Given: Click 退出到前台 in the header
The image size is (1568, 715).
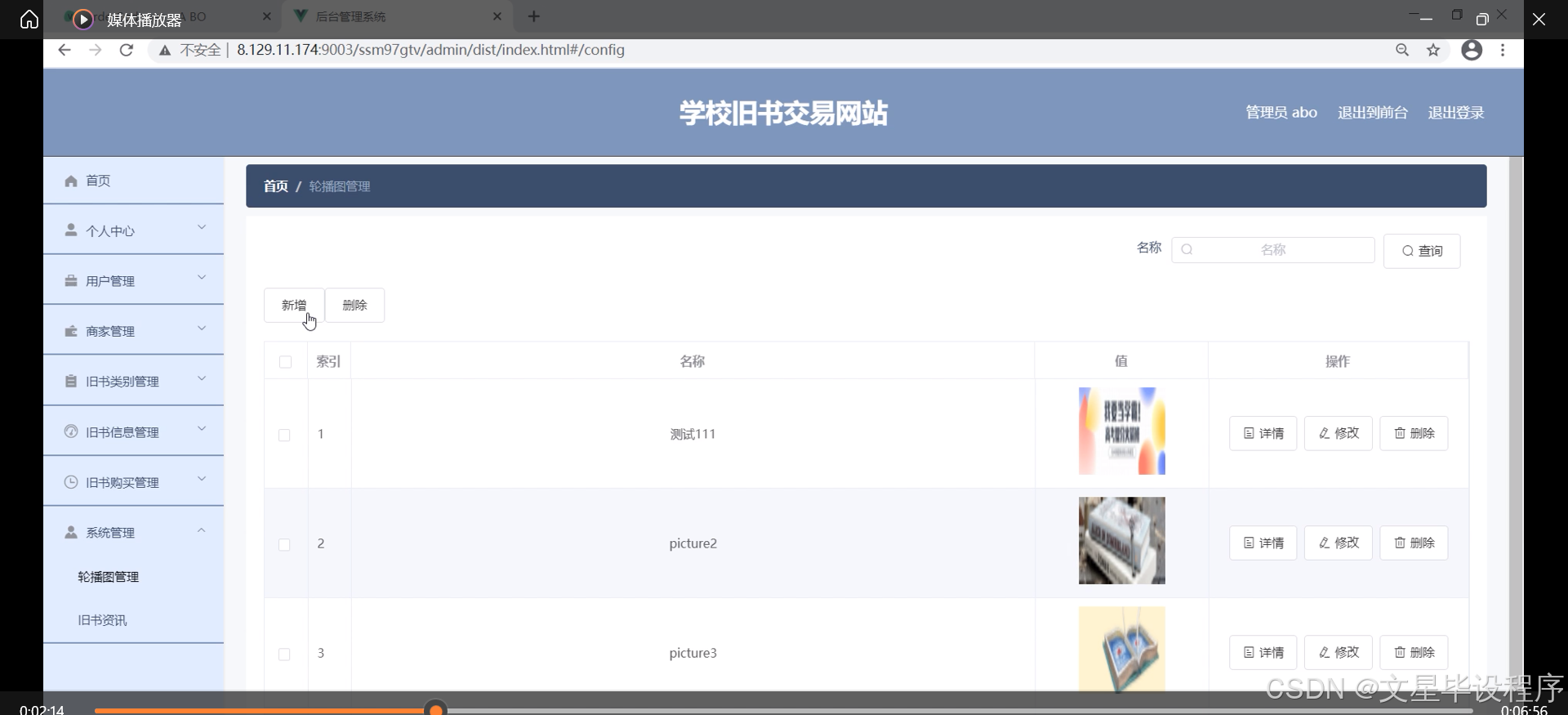Looking at the screenshot, I should 1372,113.
